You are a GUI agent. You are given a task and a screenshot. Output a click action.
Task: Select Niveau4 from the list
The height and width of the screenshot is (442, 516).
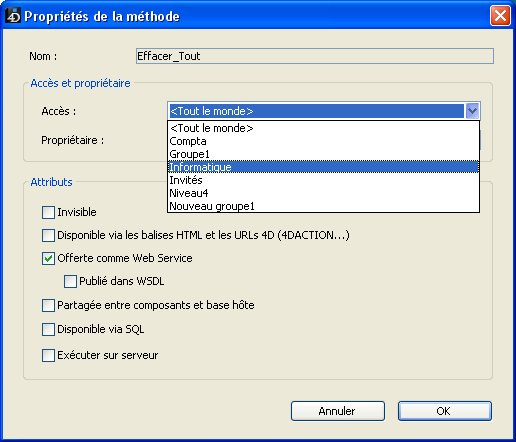pos(323,193)
